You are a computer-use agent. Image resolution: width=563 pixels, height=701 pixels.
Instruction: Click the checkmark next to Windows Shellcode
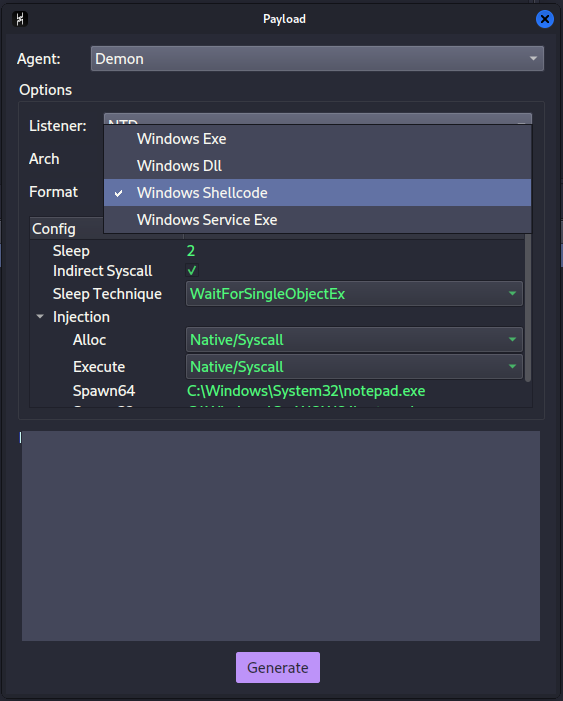pos(119,193)
